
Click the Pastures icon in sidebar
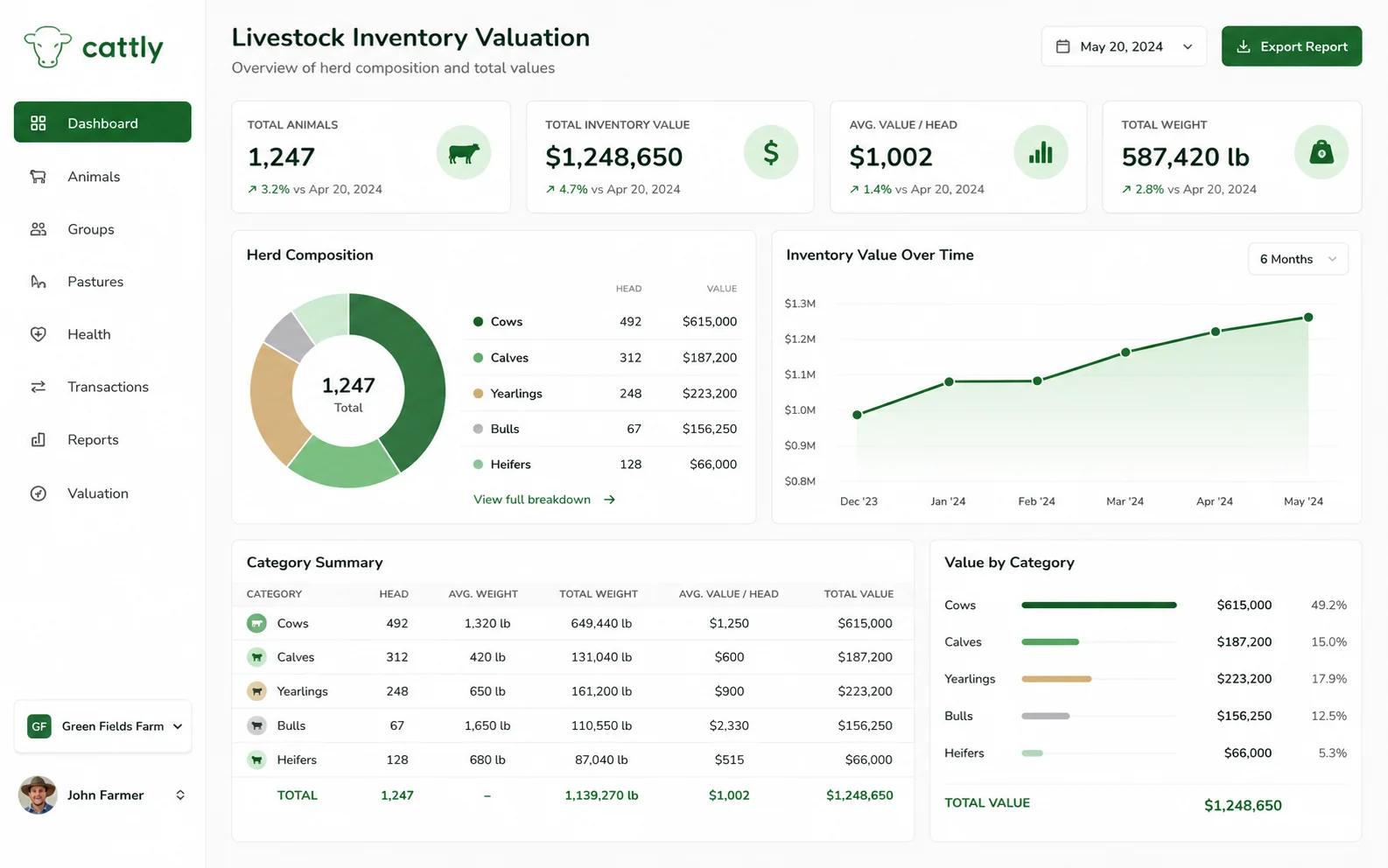click(x=39, y=282)
